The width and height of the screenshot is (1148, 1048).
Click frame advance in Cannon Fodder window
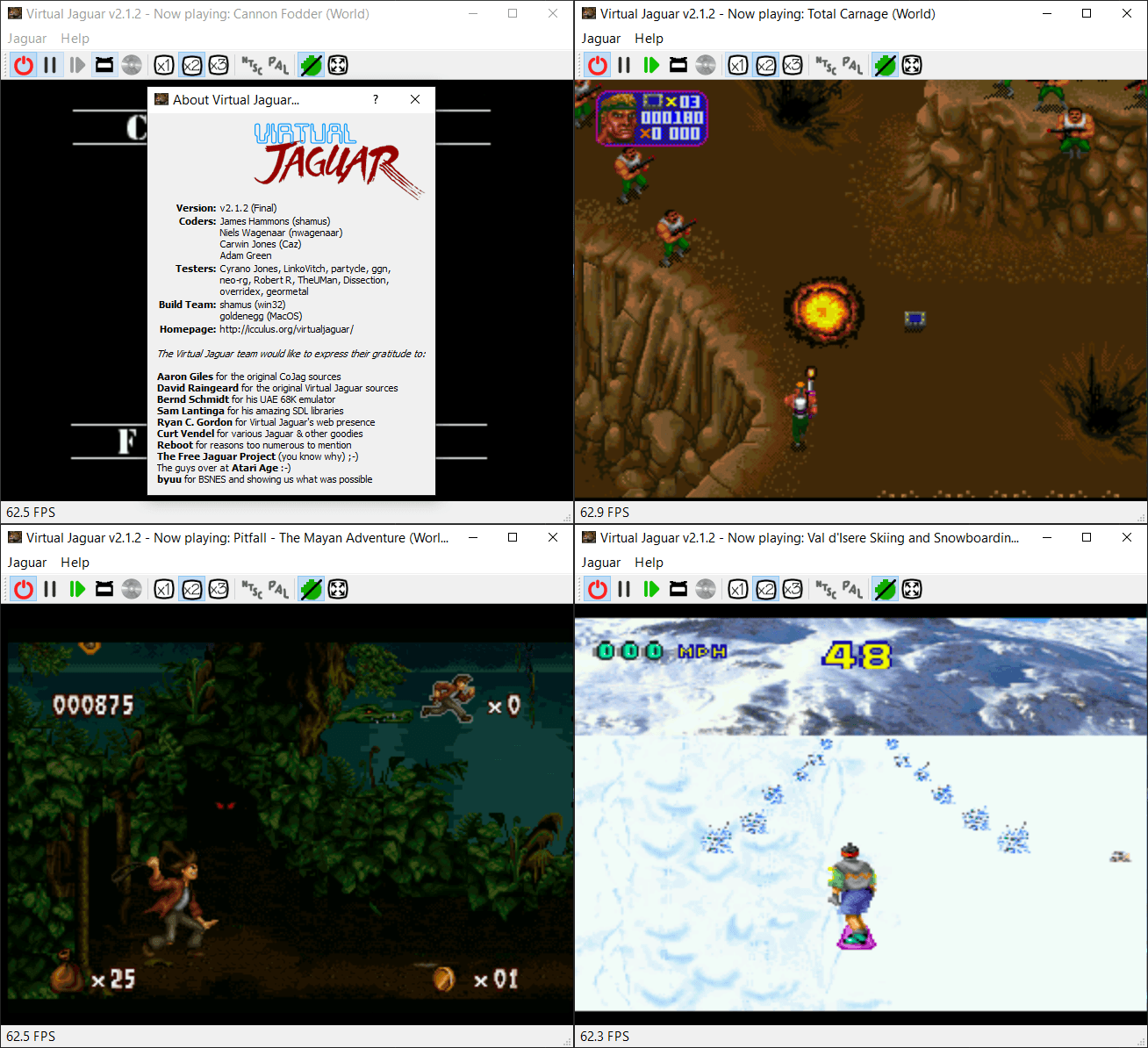(77, 65)
